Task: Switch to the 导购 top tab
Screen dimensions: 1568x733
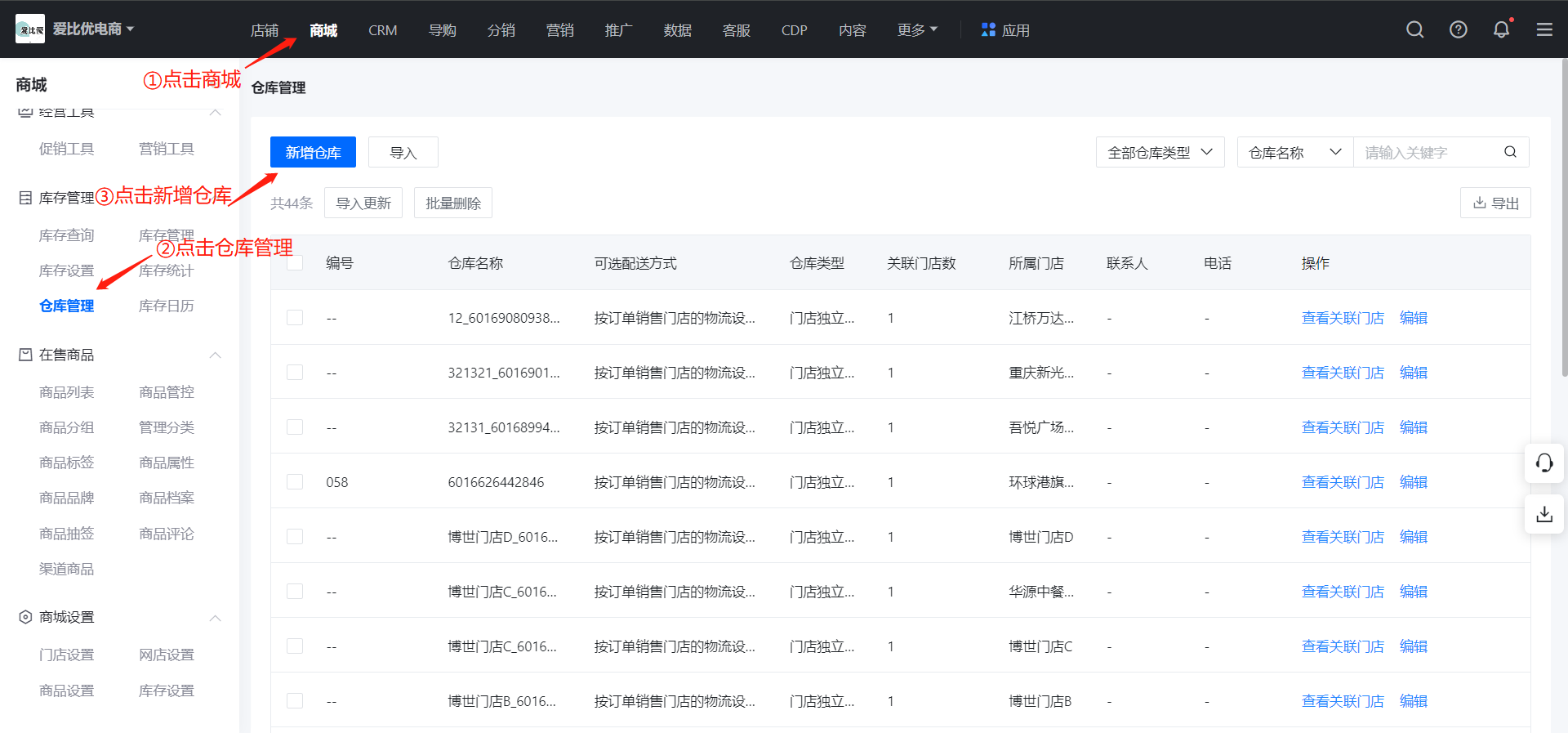Action: pyautogui.click(x=442, y=30)
